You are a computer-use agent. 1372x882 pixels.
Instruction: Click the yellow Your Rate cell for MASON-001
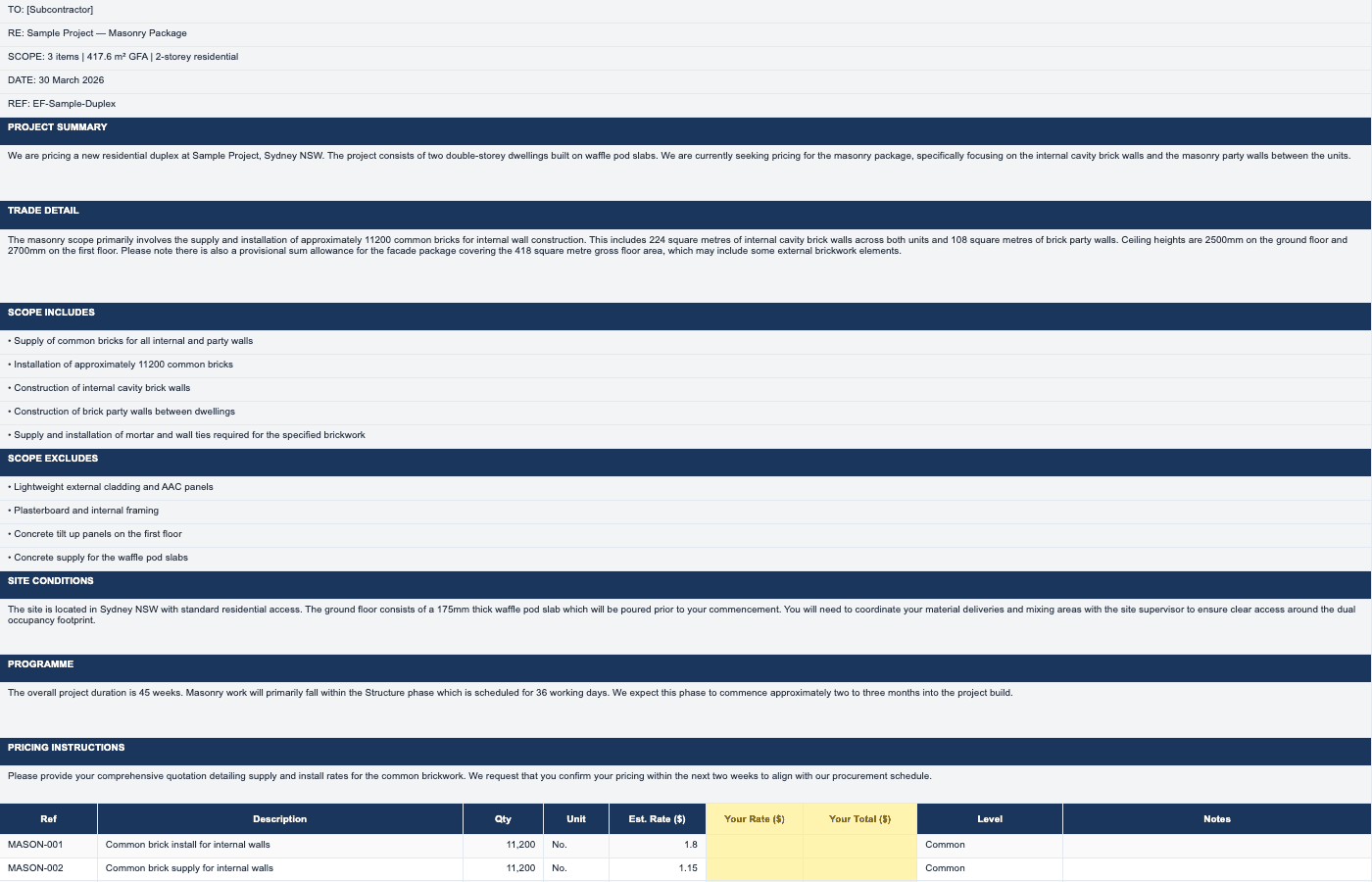(x=754, y=845)
